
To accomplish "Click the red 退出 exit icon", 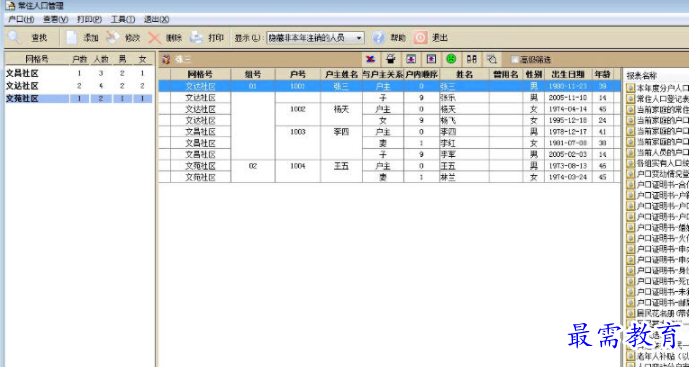I will (420, 38).
